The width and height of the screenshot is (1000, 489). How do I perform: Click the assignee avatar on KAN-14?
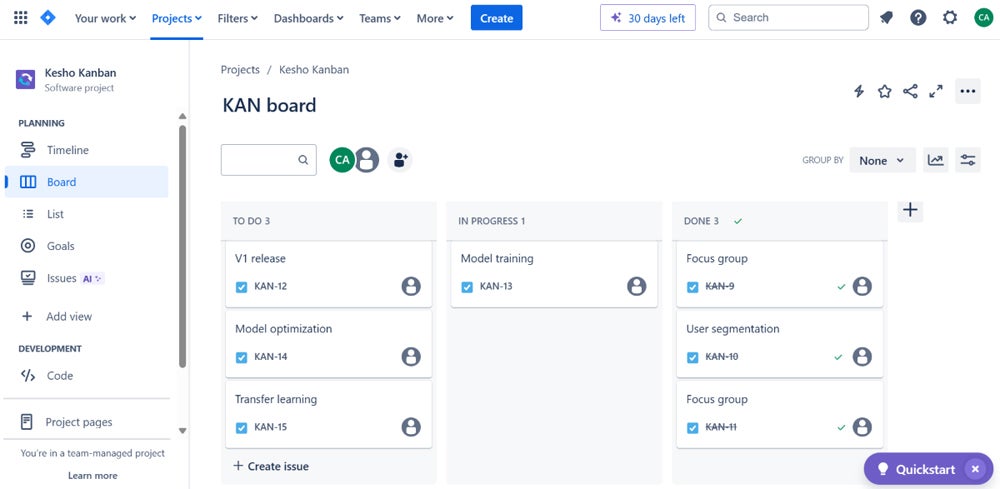pyautogui.click(x=411, y=356)
